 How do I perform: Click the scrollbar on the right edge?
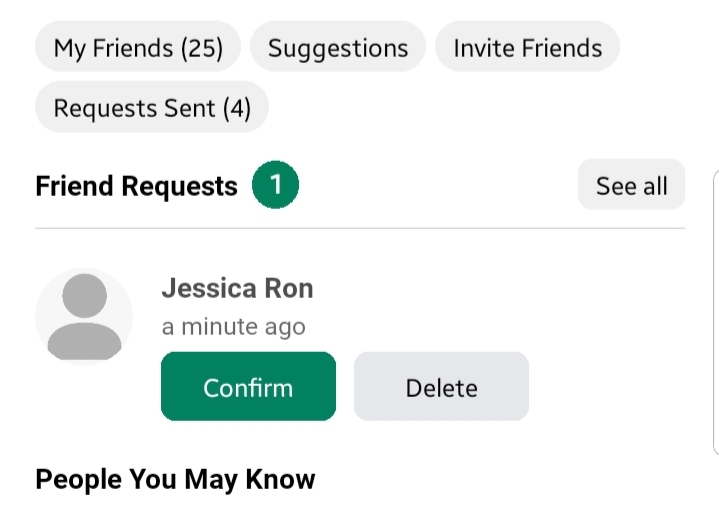[x=716, y=310]
